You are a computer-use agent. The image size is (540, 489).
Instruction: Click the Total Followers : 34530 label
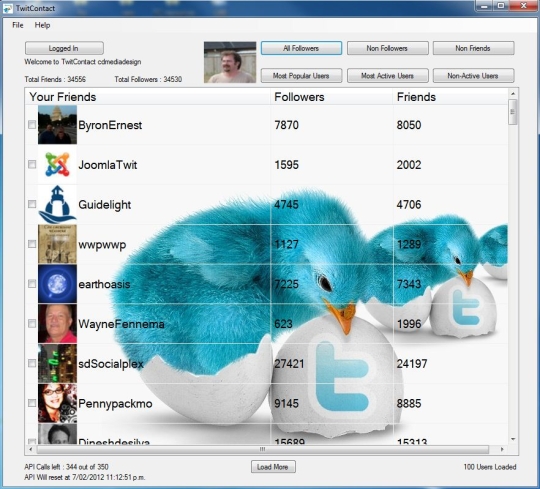(148, 79)
